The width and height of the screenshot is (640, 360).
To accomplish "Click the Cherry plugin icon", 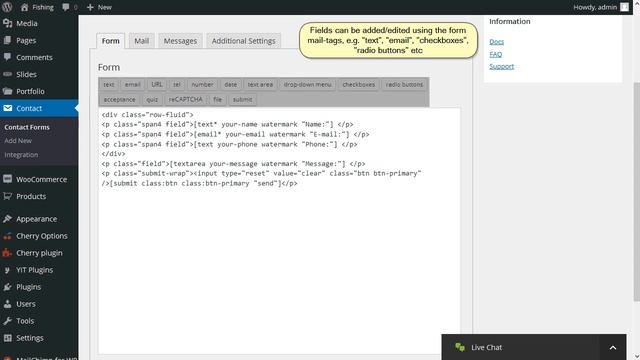I will (x=7, y=253).
